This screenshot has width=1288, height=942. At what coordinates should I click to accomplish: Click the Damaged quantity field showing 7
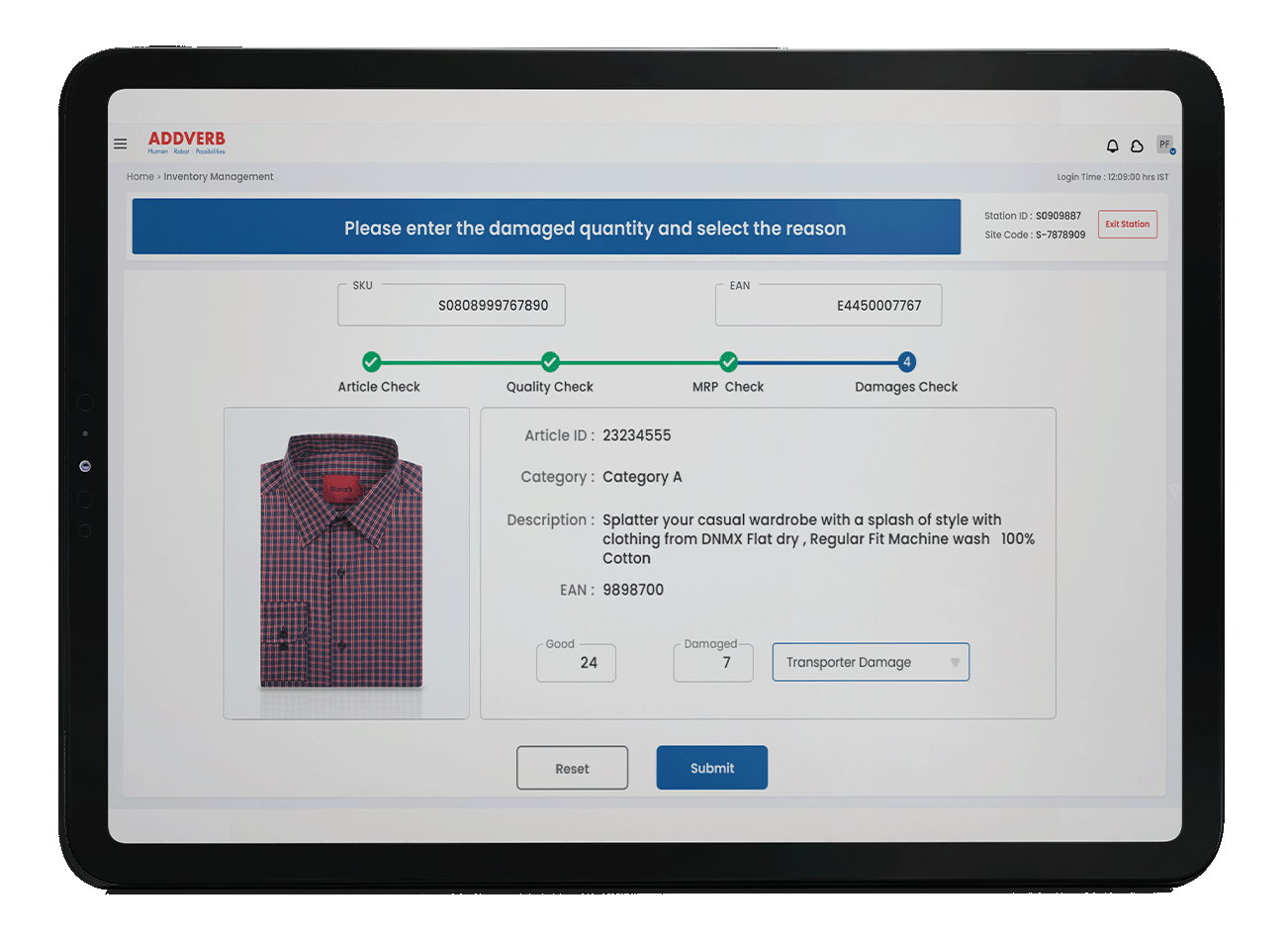pos(713,663)
